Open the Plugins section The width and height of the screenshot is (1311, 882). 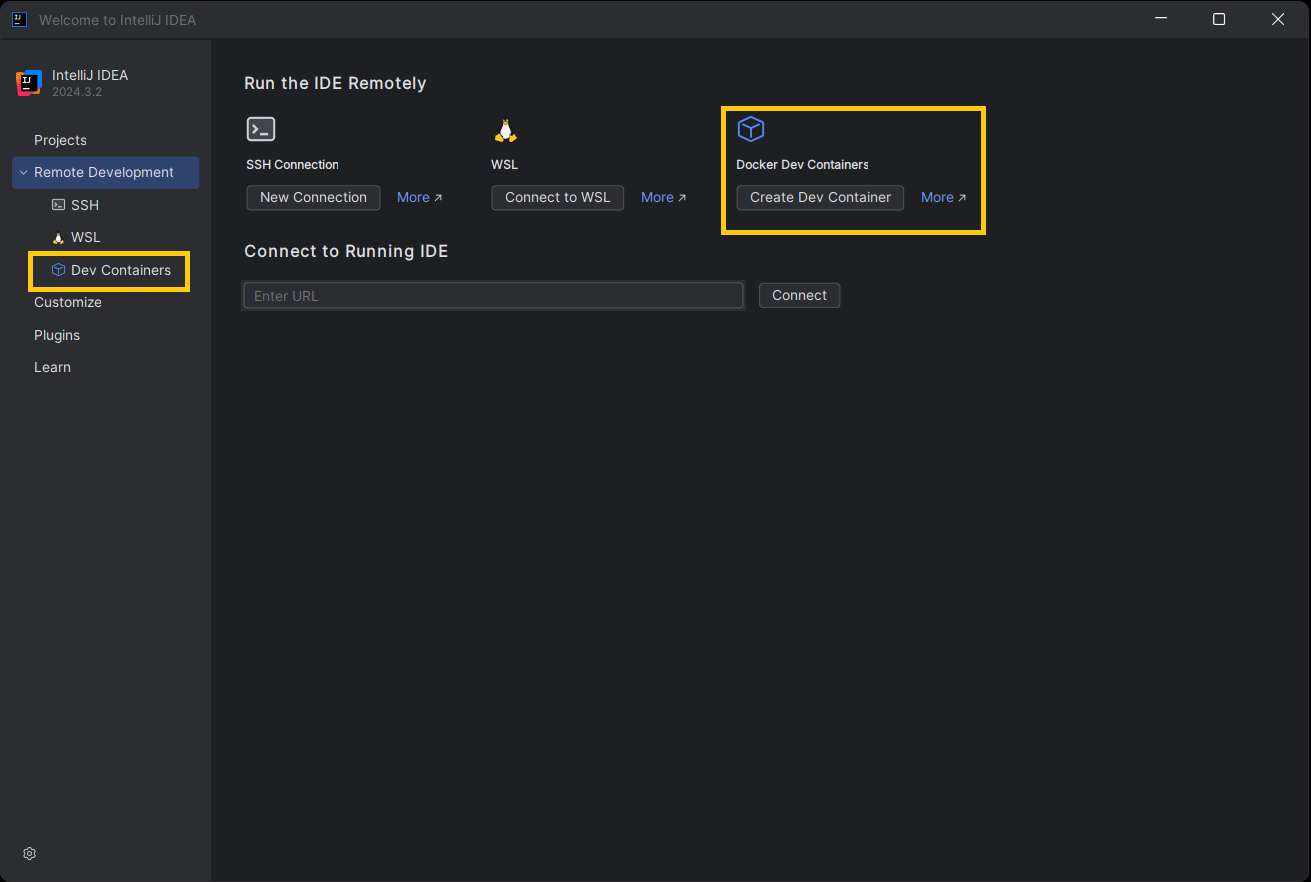(57, 335)
